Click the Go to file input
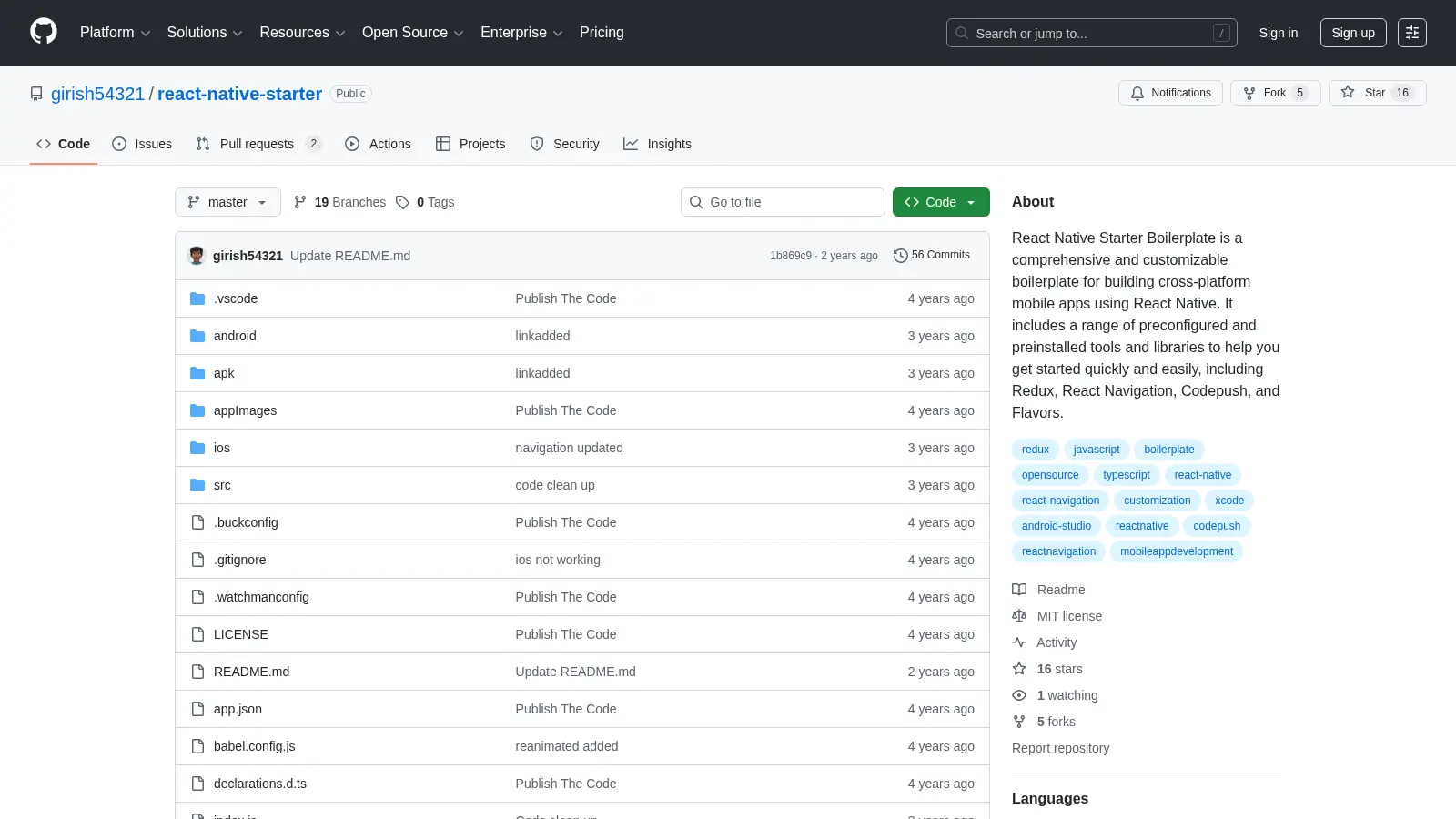This screenshot has height=819, width=1456. coord(783,202)
